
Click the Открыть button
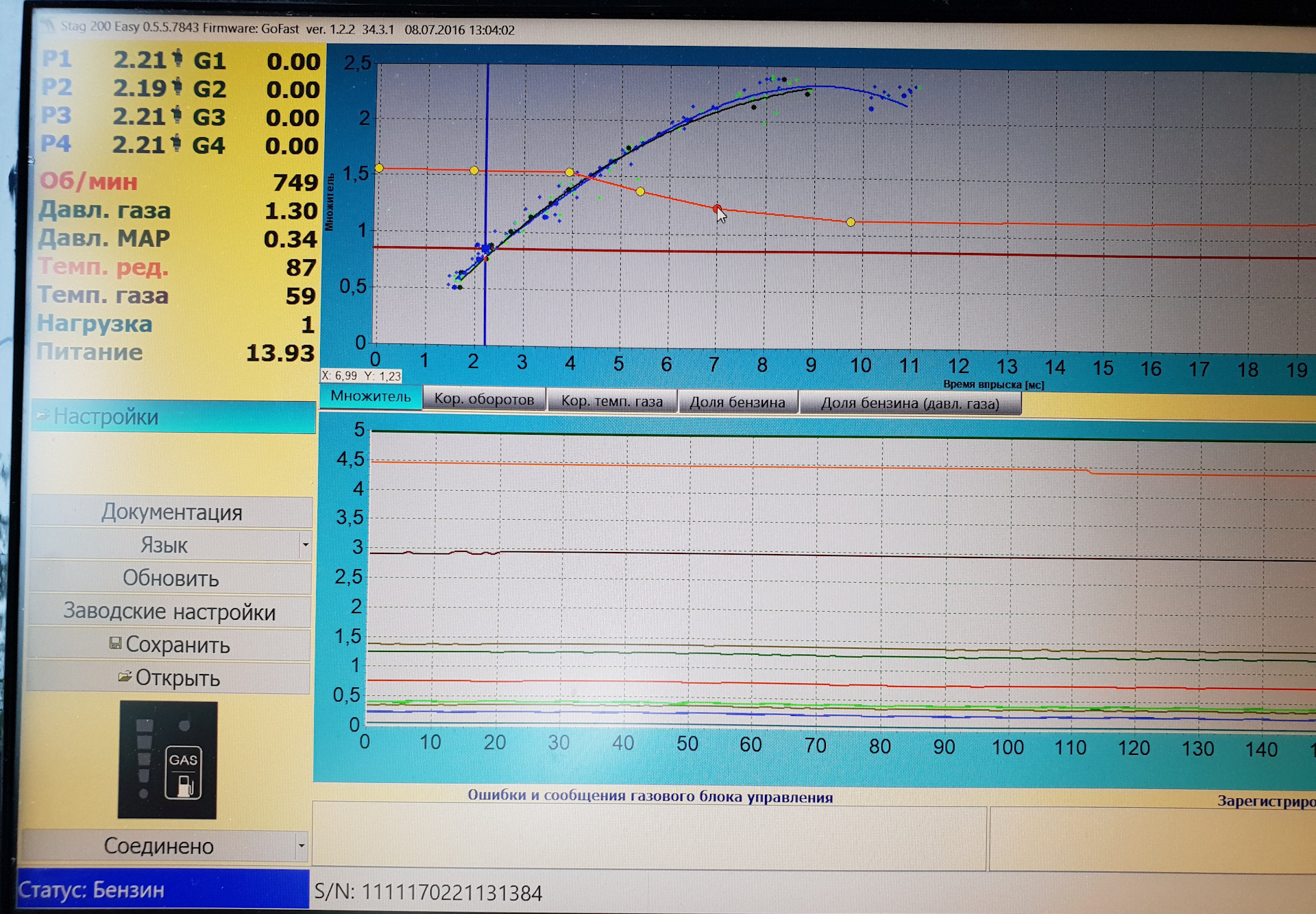(x=168, y=677)
